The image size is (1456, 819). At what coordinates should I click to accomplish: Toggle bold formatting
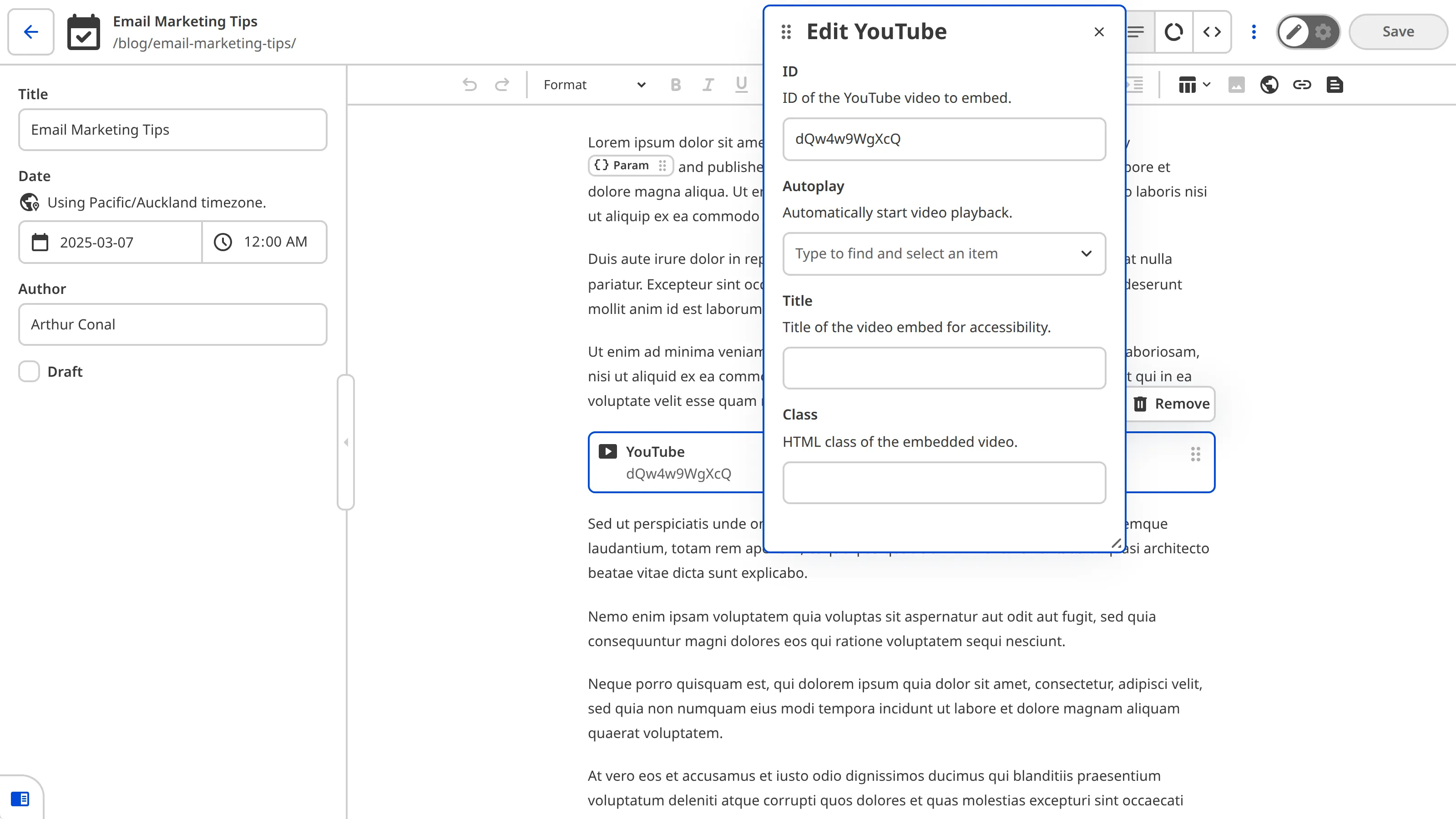(x=675, y=85)
